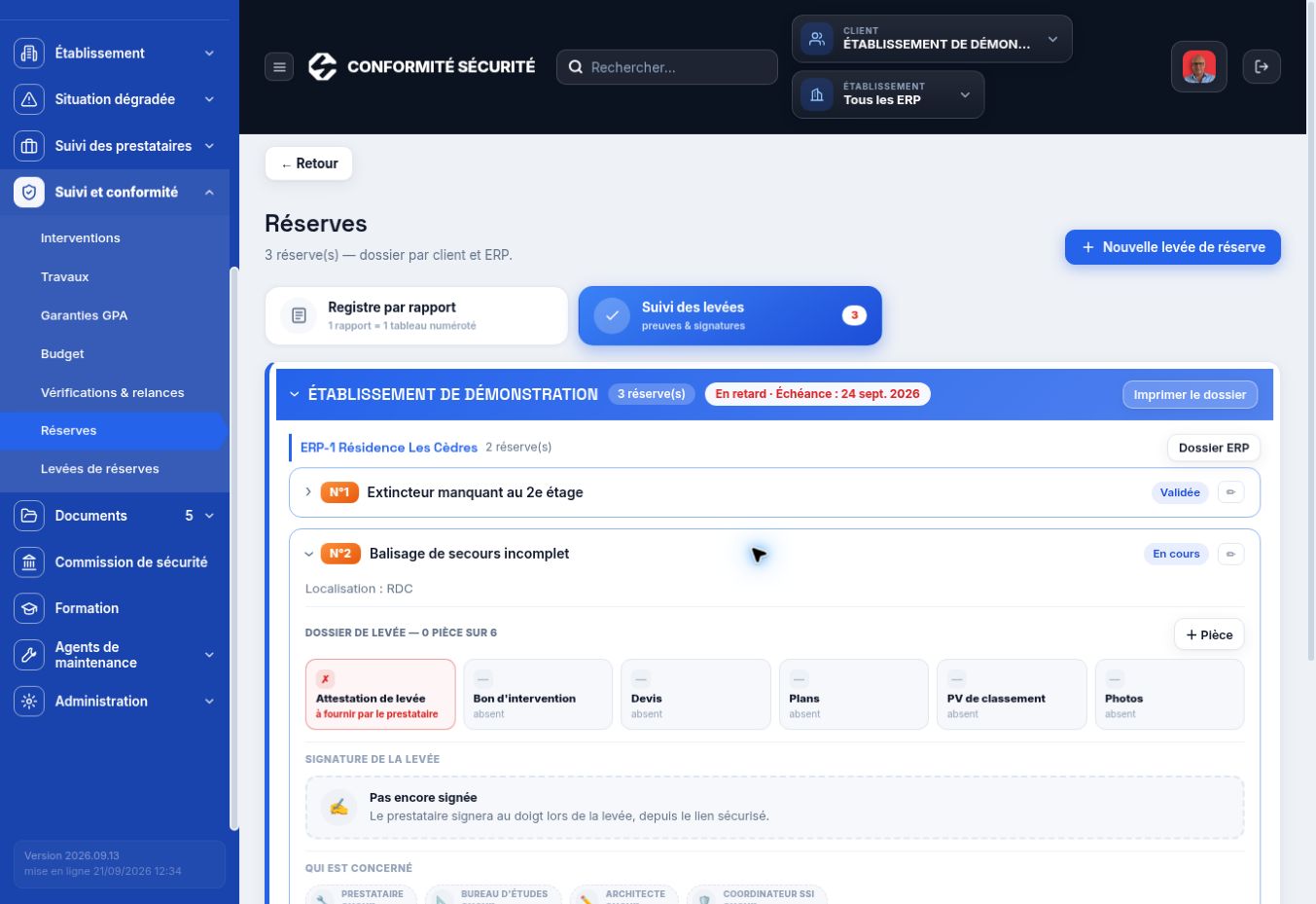
Task: Click the edit pencil for Extincteur manquant reserve
Action: tap(1230, 492)
